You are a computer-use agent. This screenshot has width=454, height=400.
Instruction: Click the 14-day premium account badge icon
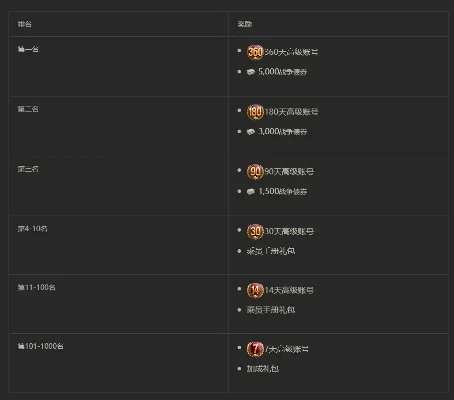(255, 290)
